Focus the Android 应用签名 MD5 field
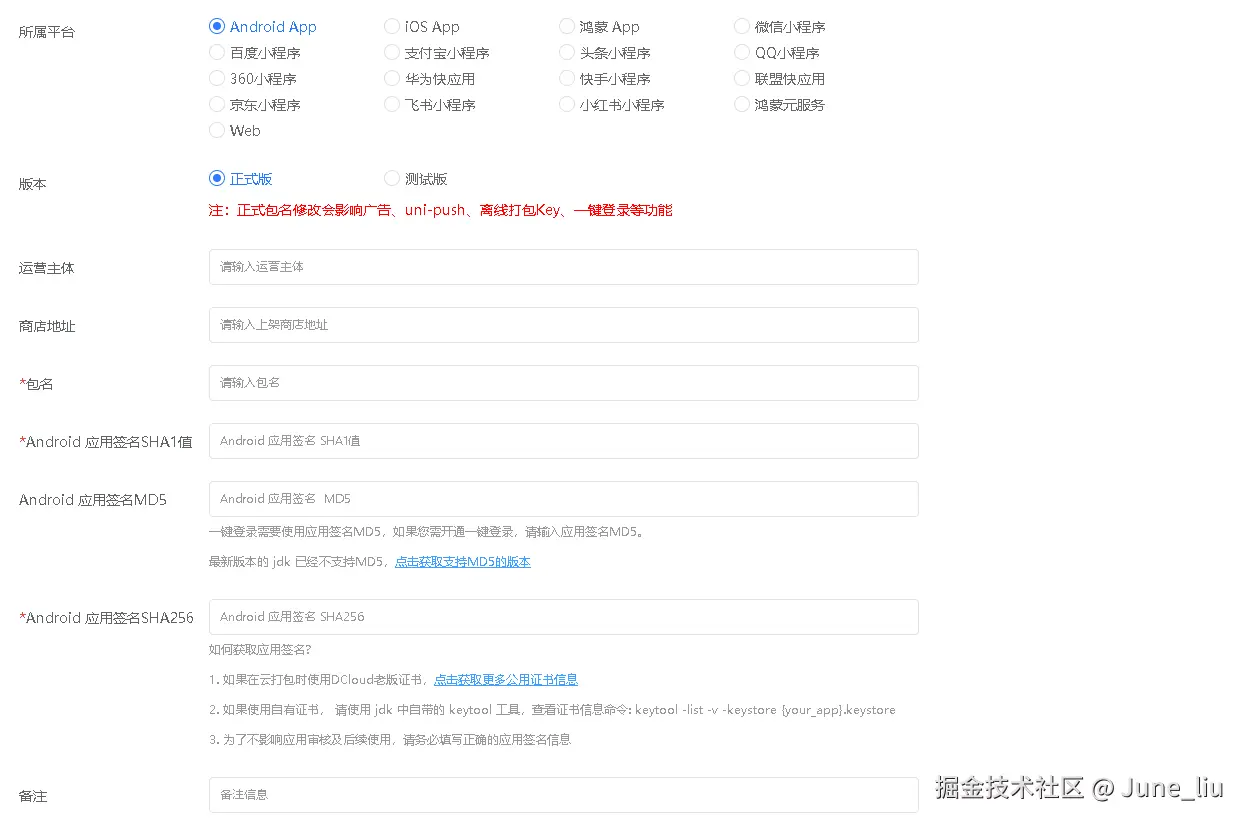 563,499
